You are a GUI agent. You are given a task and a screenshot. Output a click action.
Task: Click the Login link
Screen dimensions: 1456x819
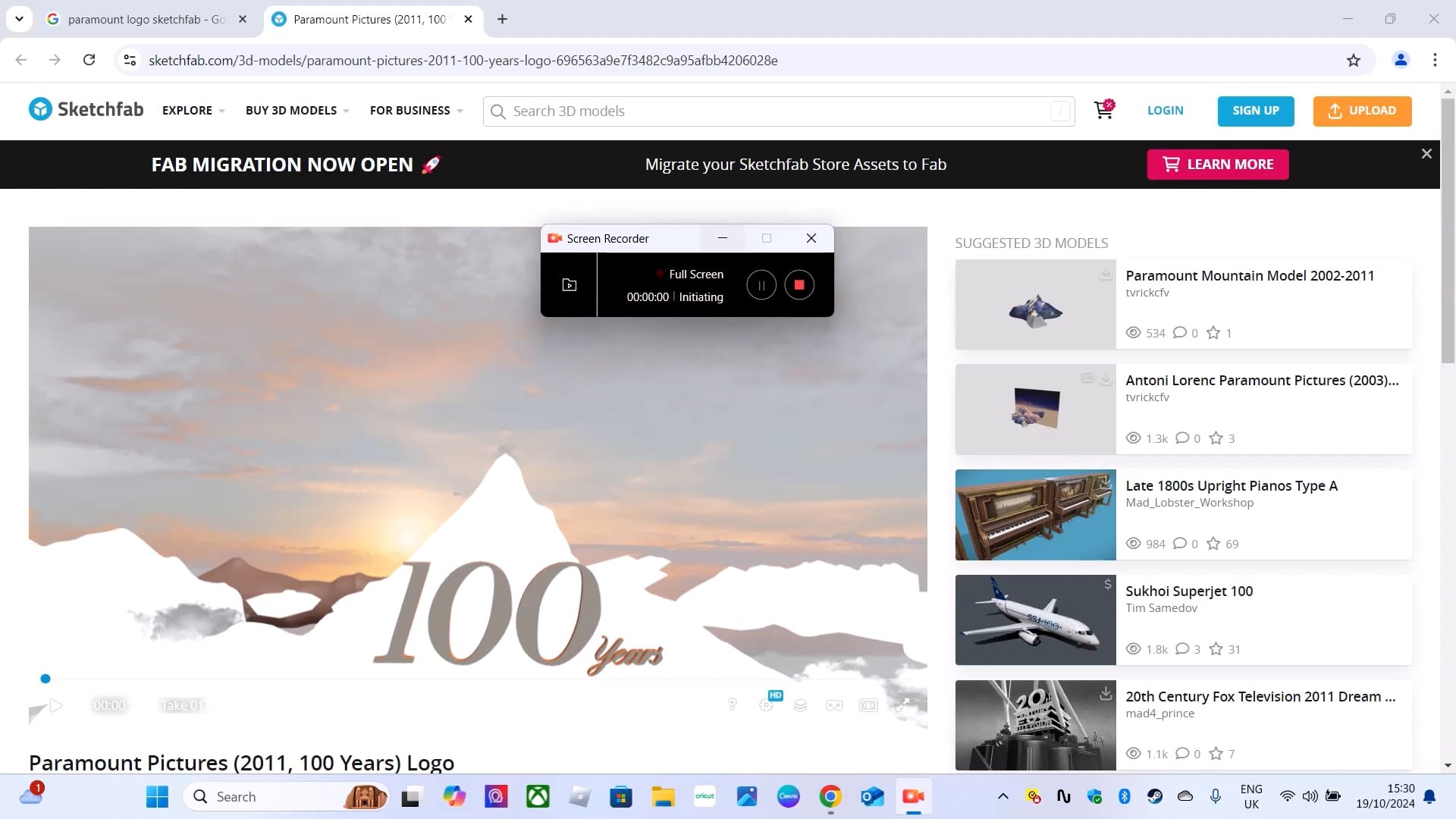point(1165,111)
